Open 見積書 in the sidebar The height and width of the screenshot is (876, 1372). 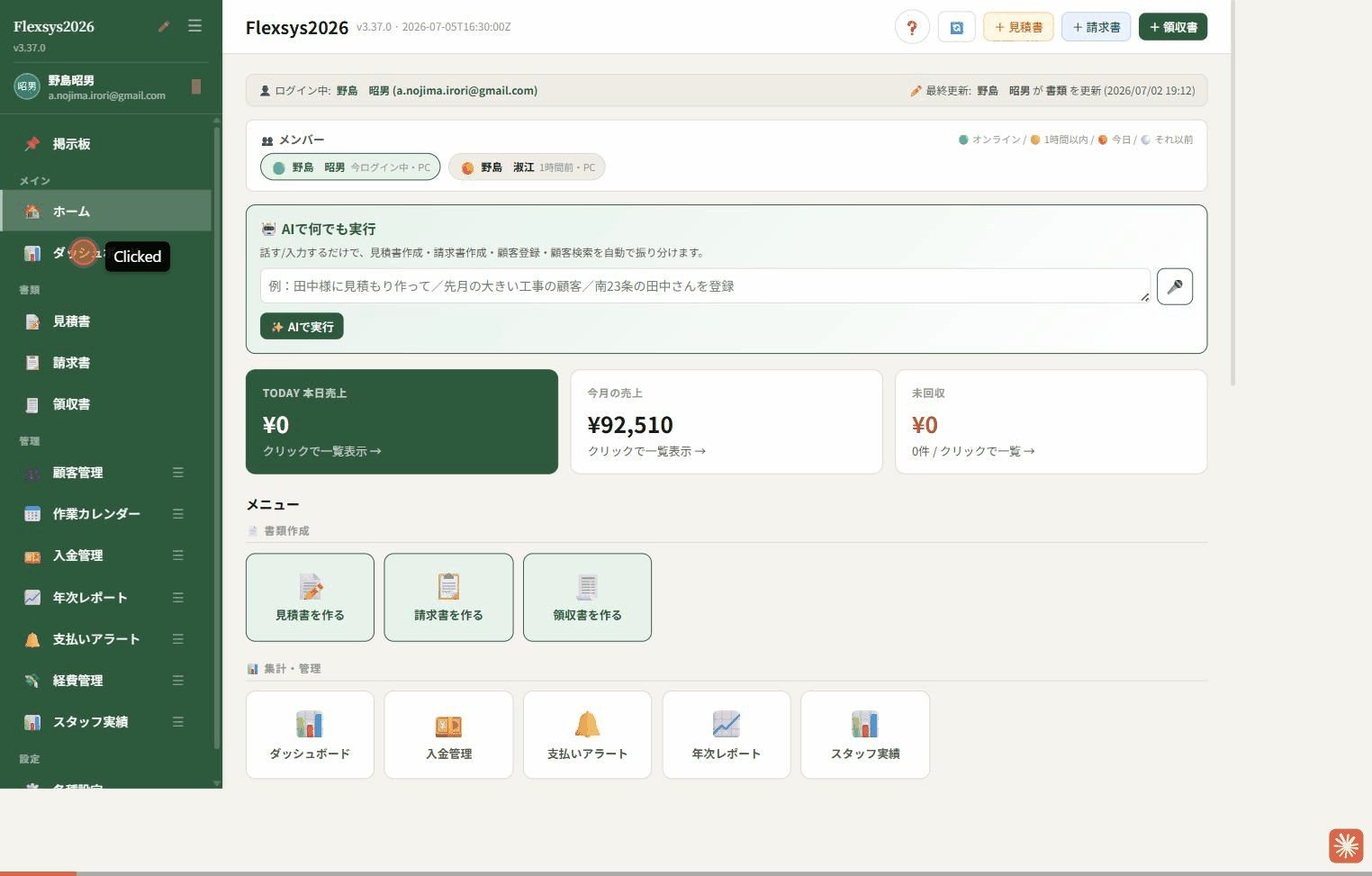(106, 321)
